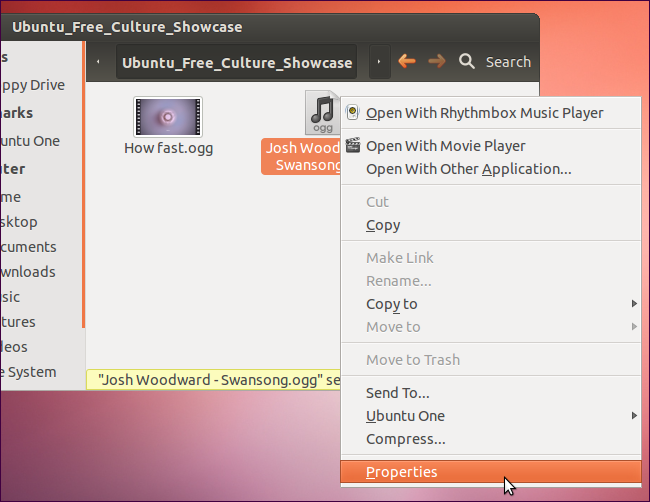This screenshot has width=650, height=502.
Task: Expand the greyed Move to submenu arrow
Action: tap(634, 327)
